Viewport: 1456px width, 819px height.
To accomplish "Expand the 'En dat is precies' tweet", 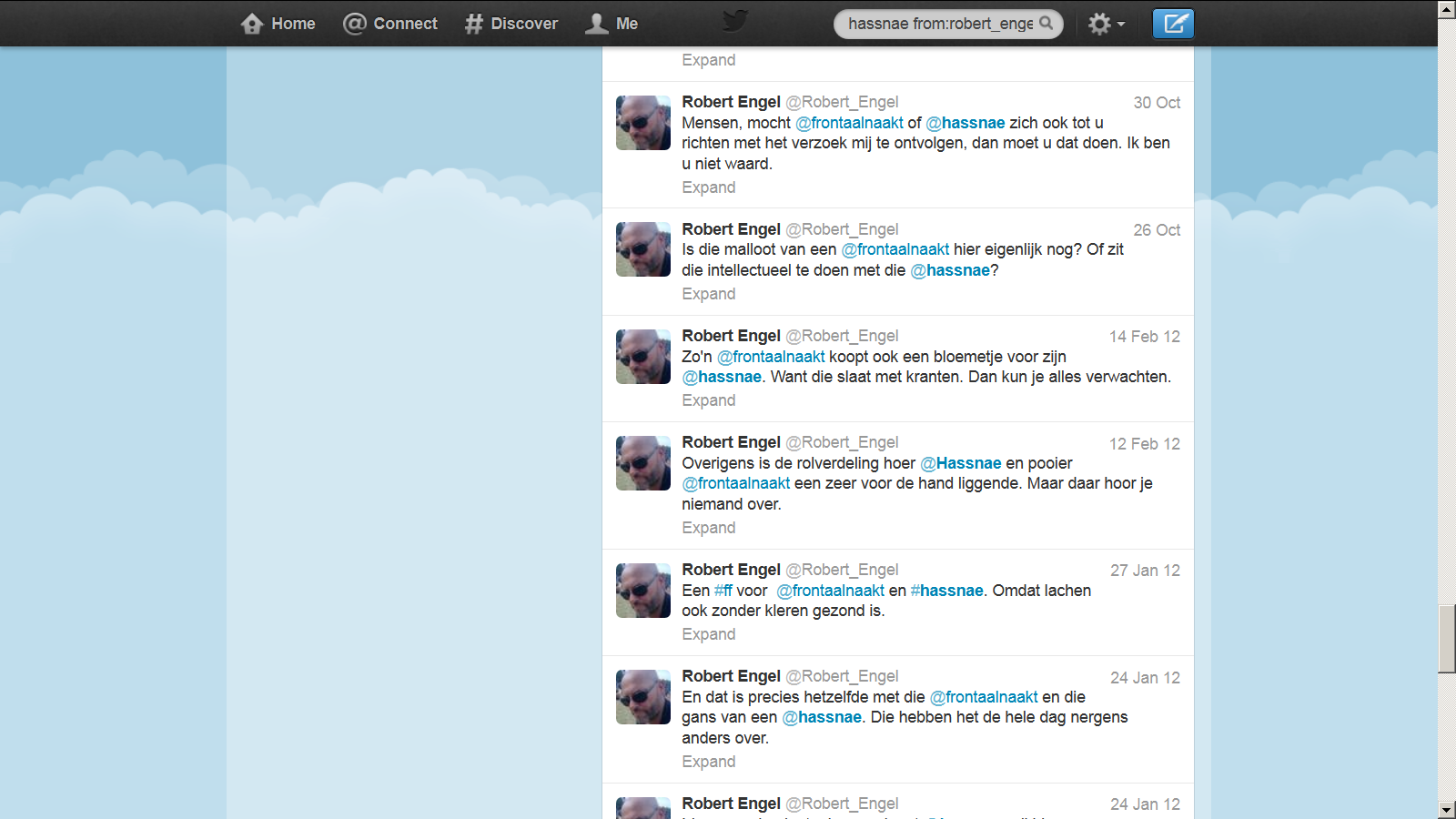I will coord(709,762).
